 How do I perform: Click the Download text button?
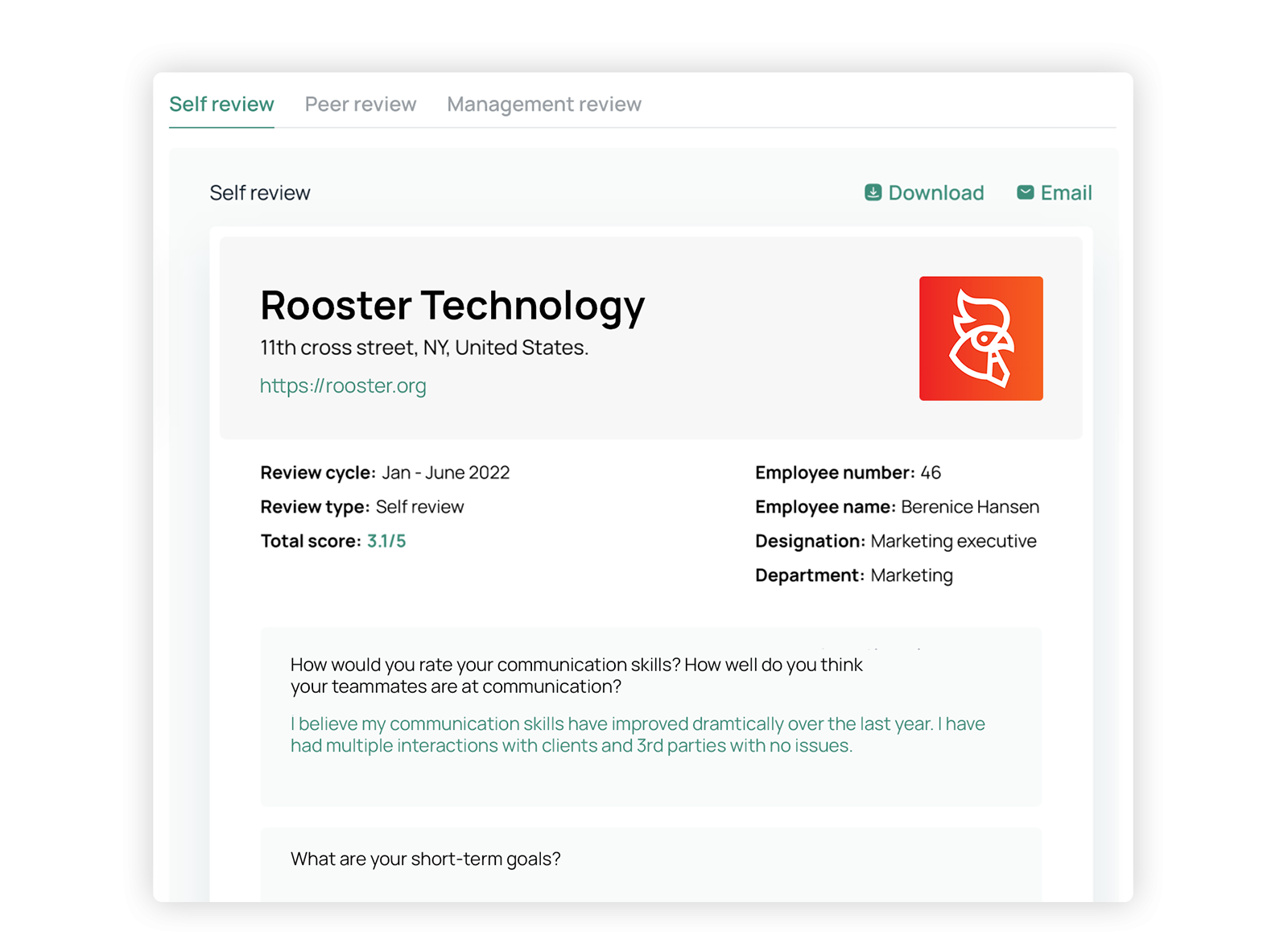[935, 193]
